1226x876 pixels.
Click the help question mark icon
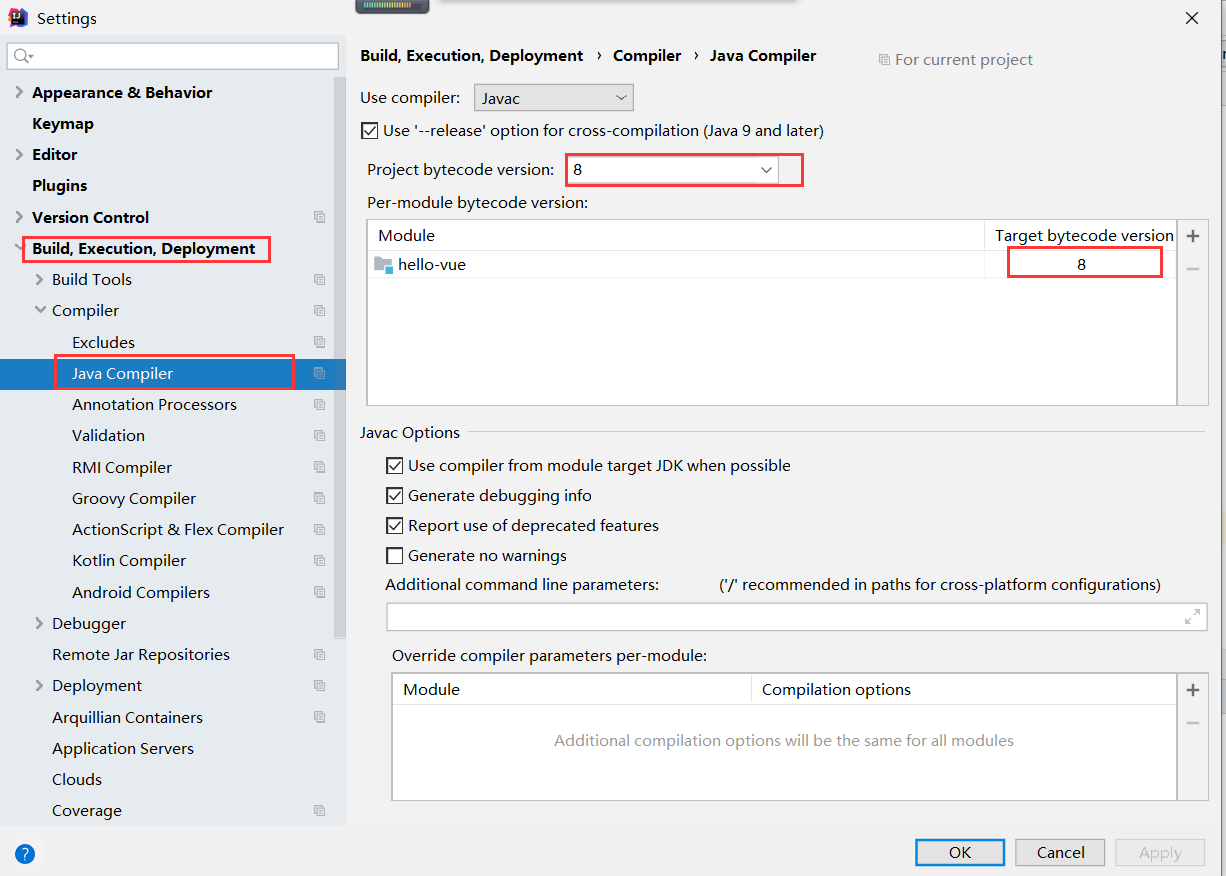click(25, 854)
